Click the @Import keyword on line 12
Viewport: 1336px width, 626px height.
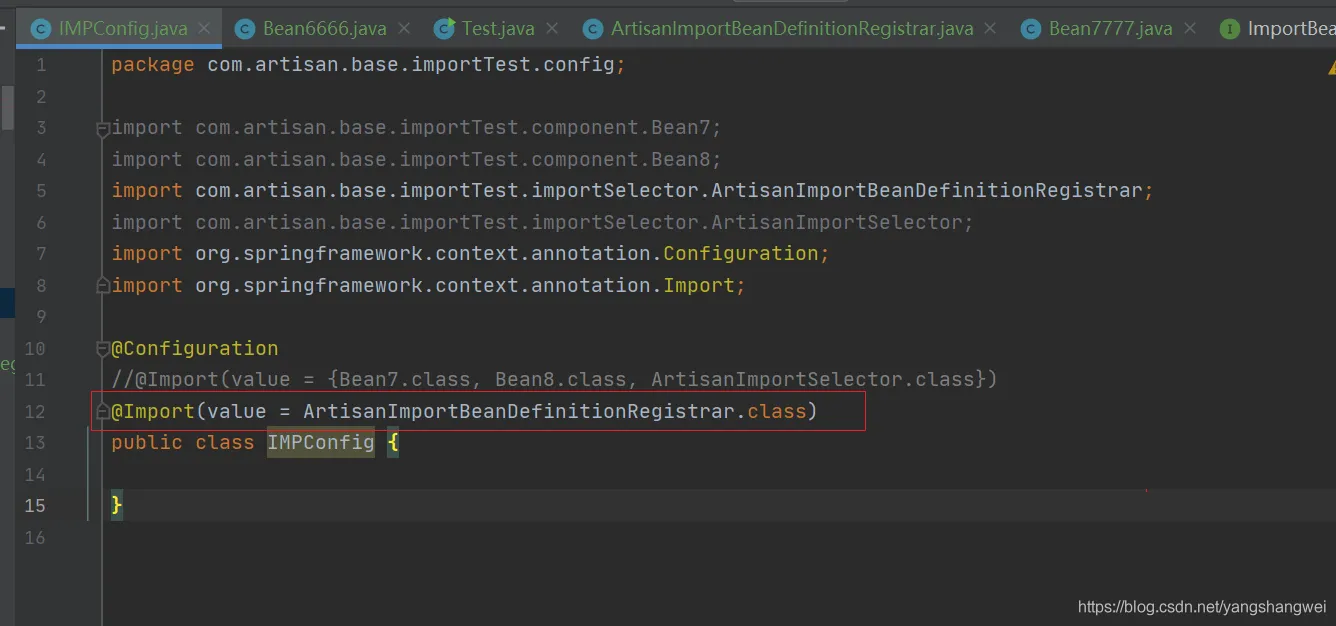(x=153, y=412)
